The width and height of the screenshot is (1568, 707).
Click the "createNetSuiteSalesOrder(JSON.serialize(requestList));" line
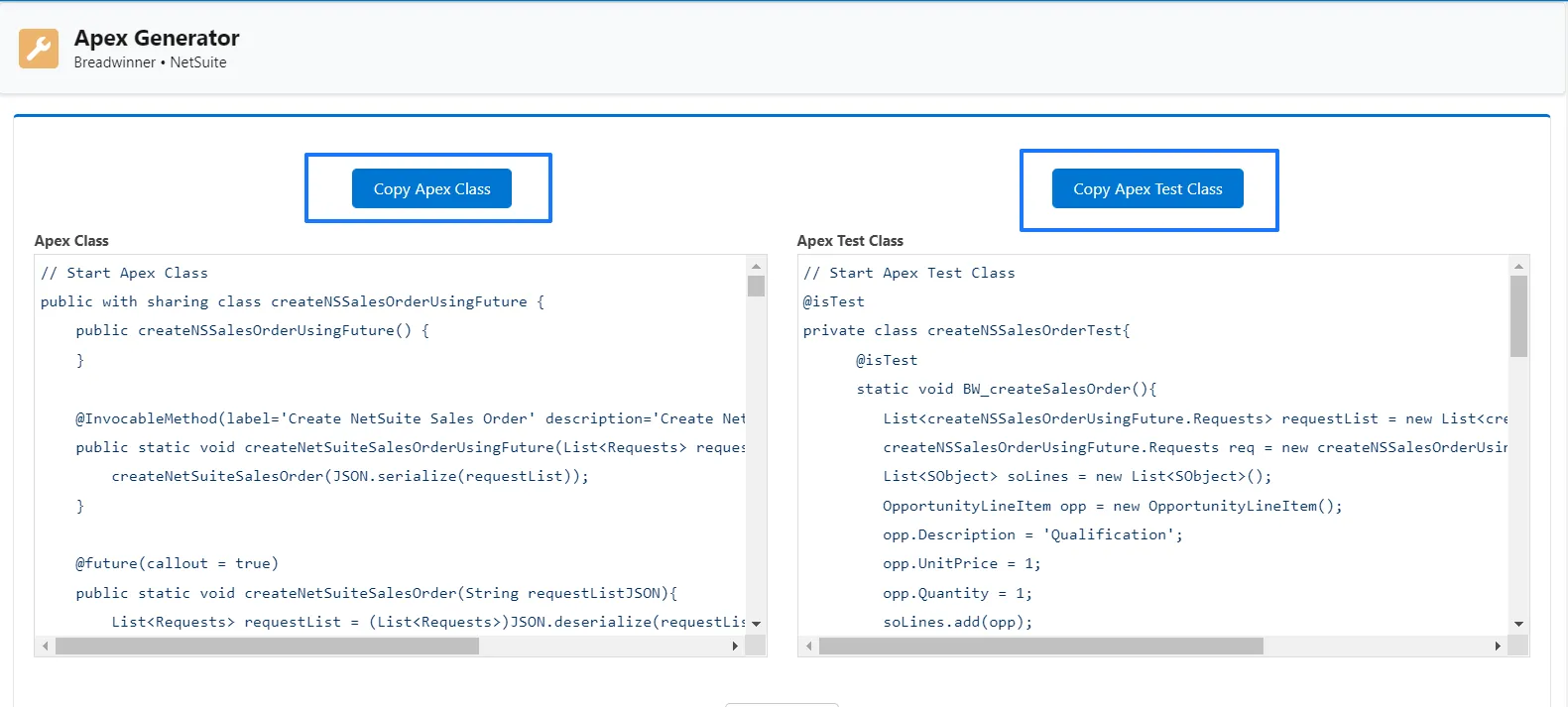pos(350,476)
